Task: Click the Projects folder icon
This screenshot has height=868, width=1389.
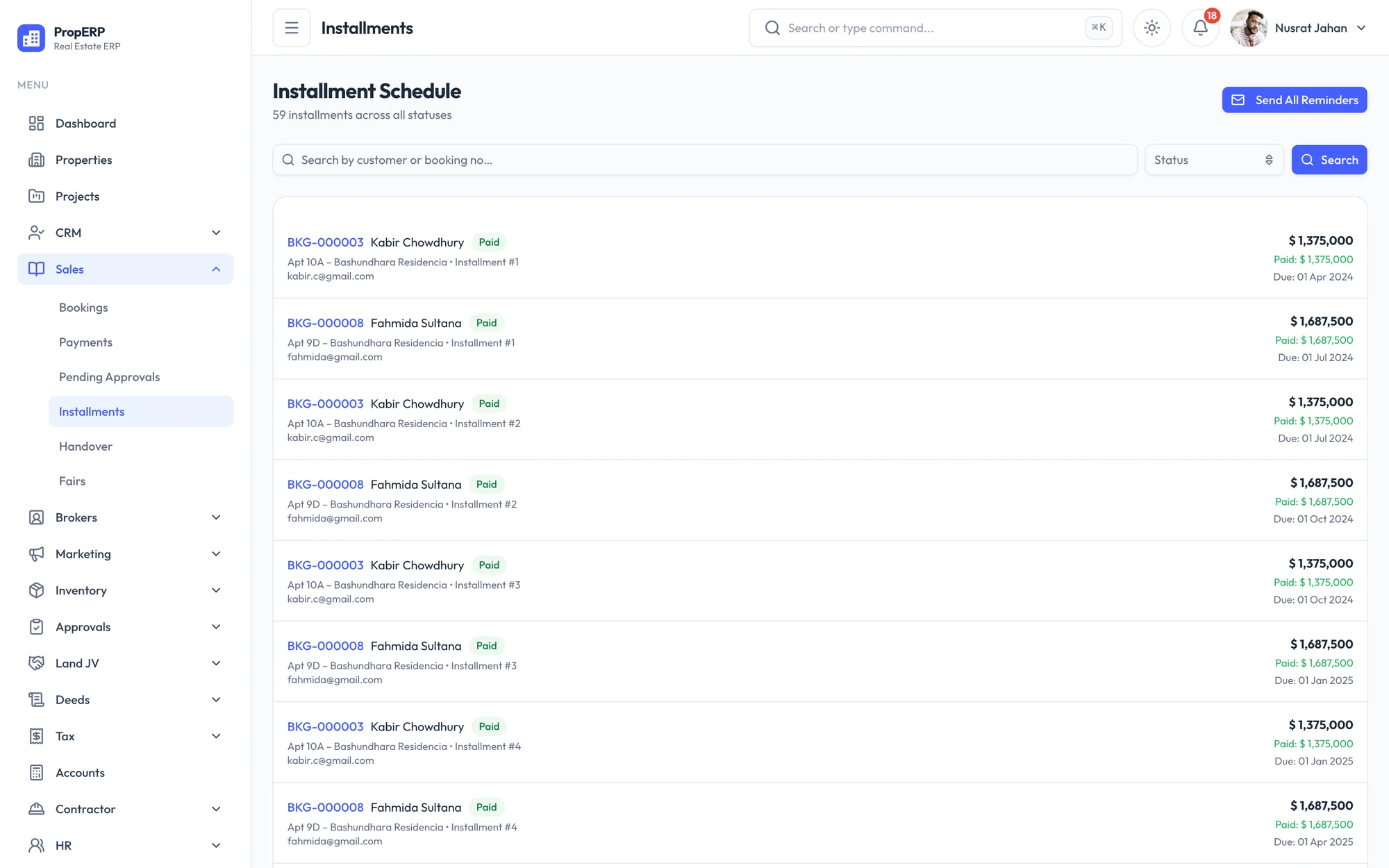Action: pyautogui.click(x=36, y=197)
